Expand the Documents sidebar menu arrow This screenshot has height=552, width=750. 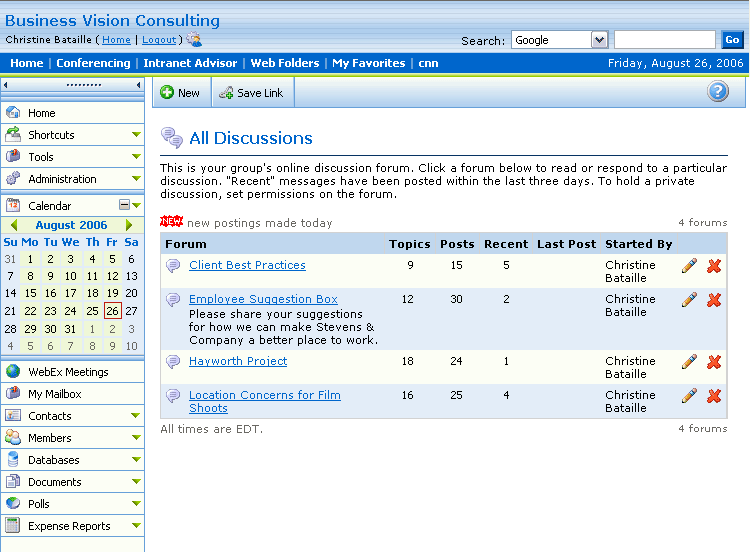136,482
